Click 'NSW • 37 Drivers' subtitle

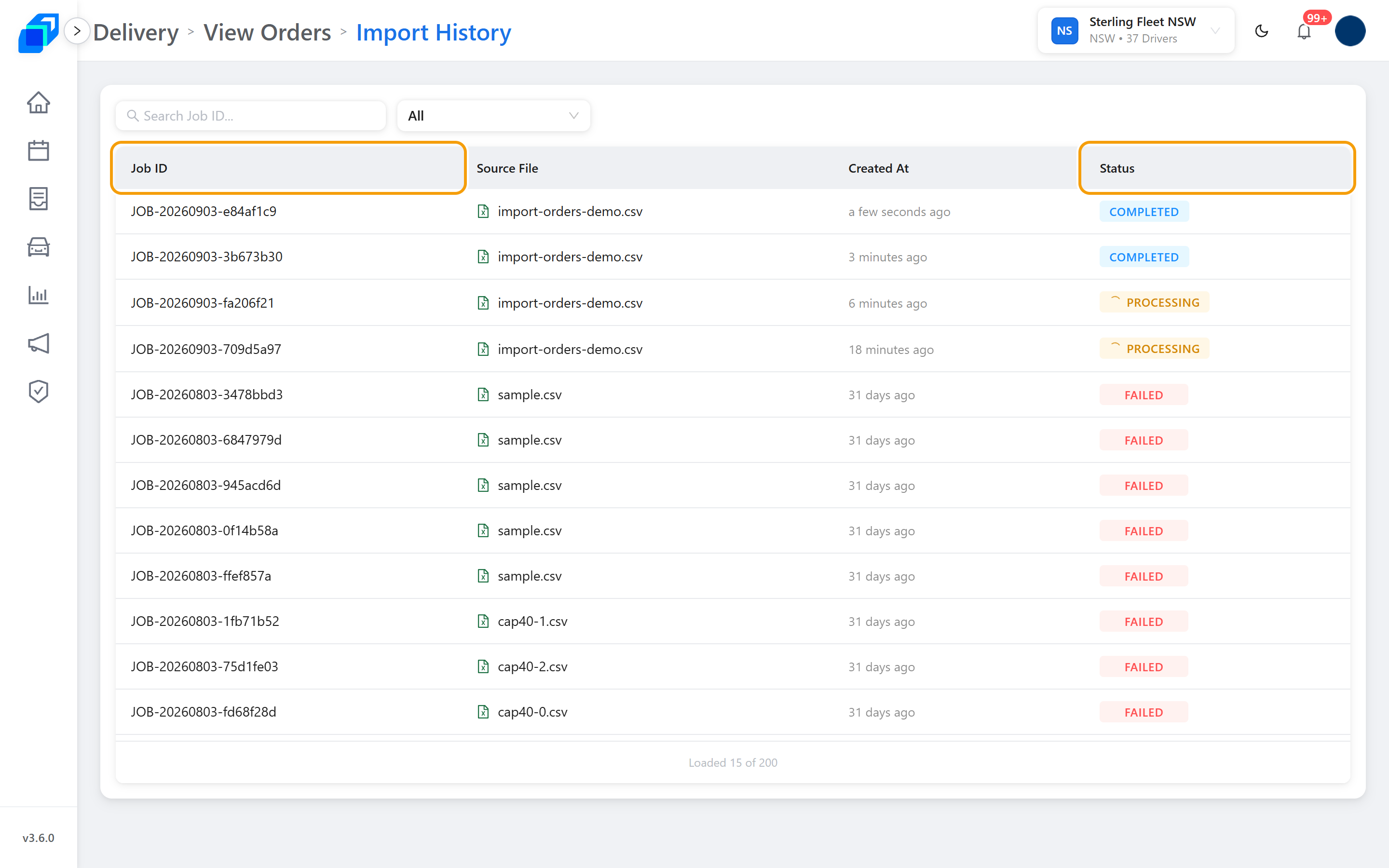click(1133, 39)
